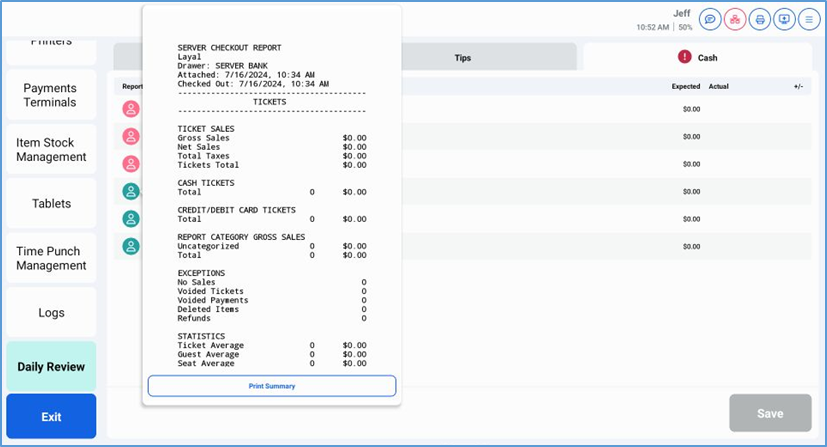Click the Save button
This screenshot has height=447, width=827.
pyautogui.click(x=770, y=413)
